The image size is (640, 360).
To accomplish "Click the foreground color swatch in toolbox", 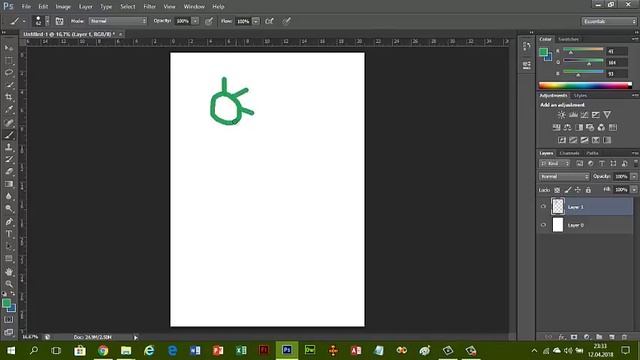I will (6, 303).
